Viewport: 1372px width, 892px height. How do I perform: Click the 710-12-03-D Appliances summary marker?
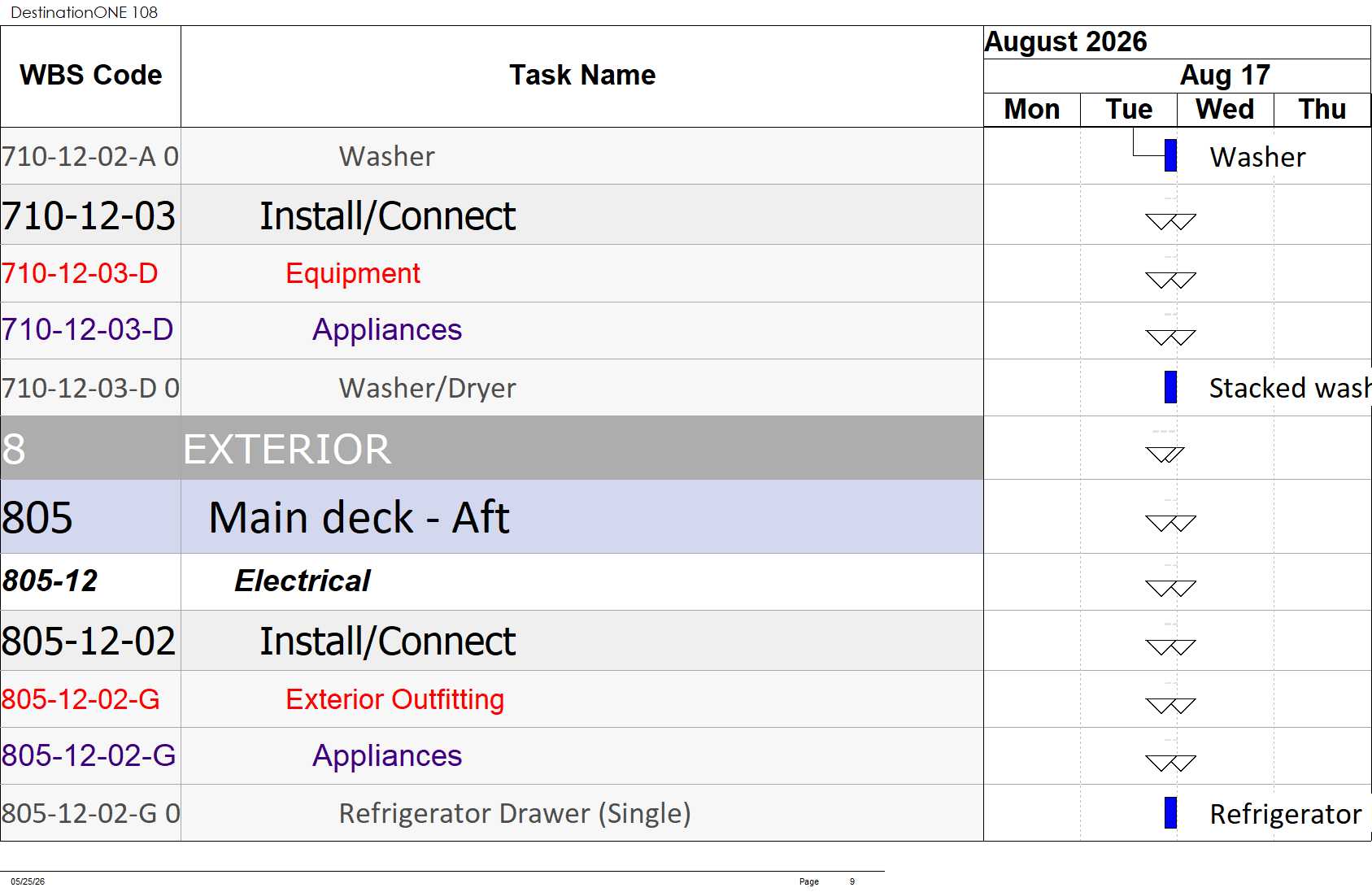click(1170, 337)
